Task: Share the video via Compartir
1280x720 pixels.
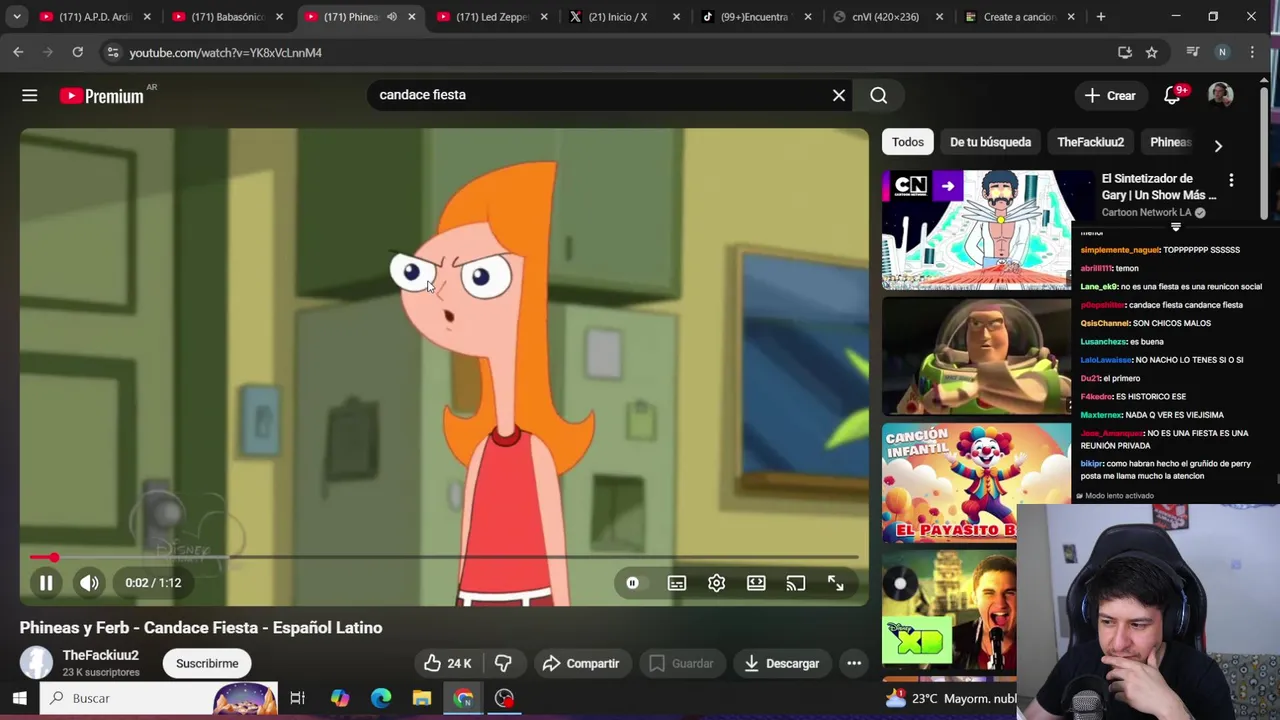Action: tap(581, 663)
